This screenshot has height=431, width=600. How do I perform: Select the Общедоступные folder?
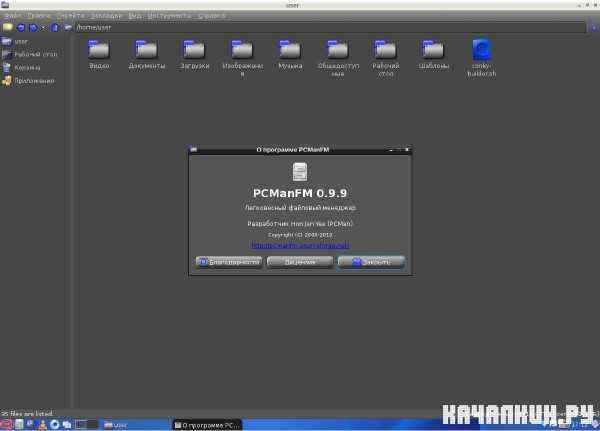[338, 58]
